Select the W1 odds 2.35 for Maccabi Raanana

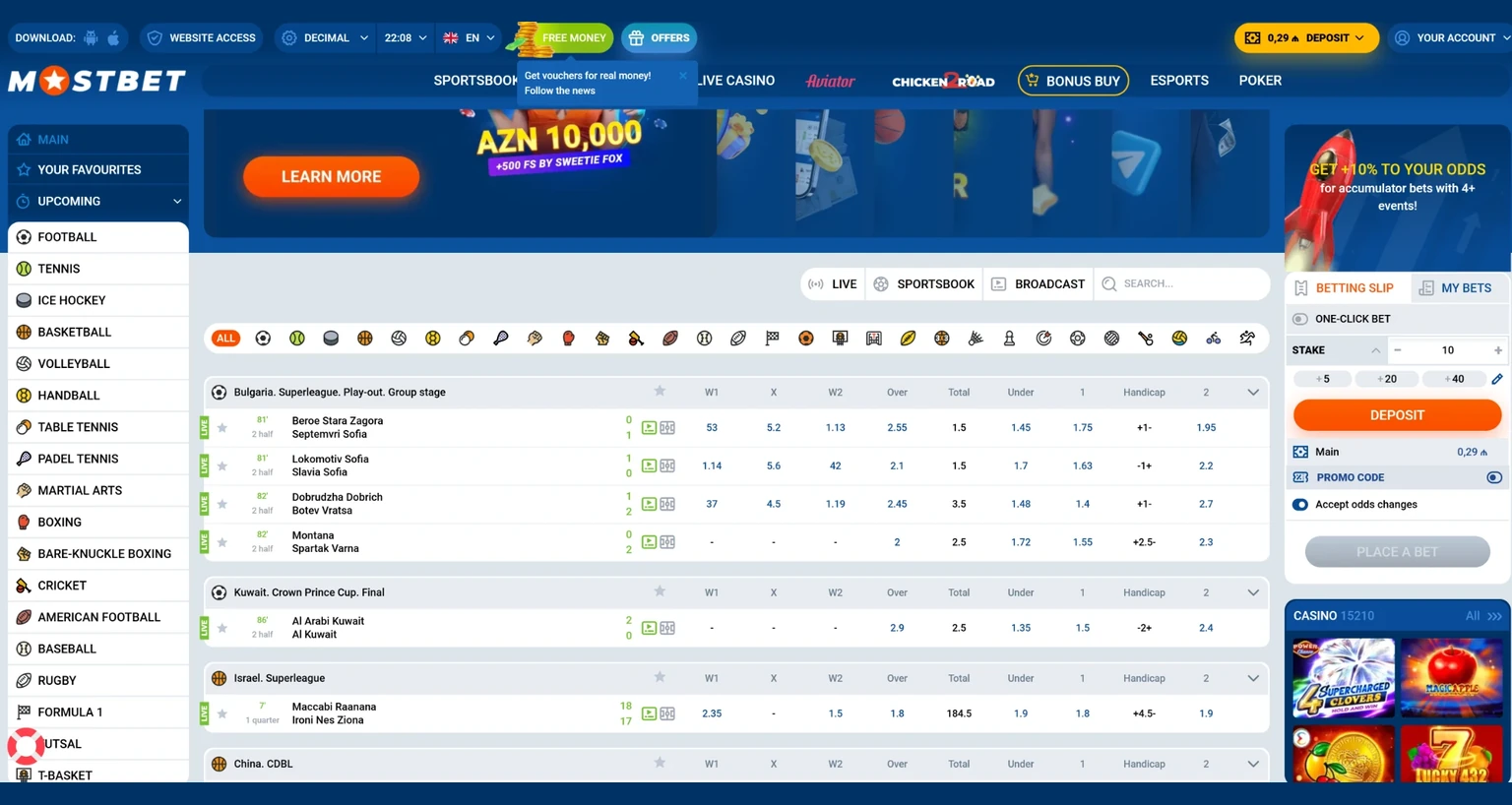click(712, 713)
